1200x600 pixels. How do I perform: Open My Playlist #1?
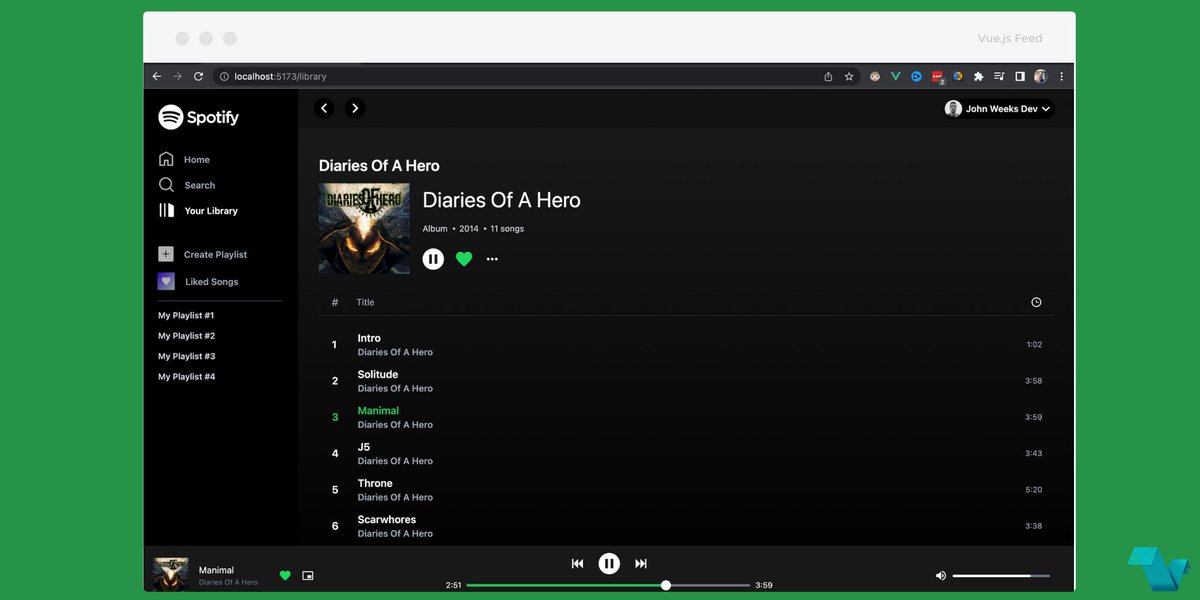(186, 316)
